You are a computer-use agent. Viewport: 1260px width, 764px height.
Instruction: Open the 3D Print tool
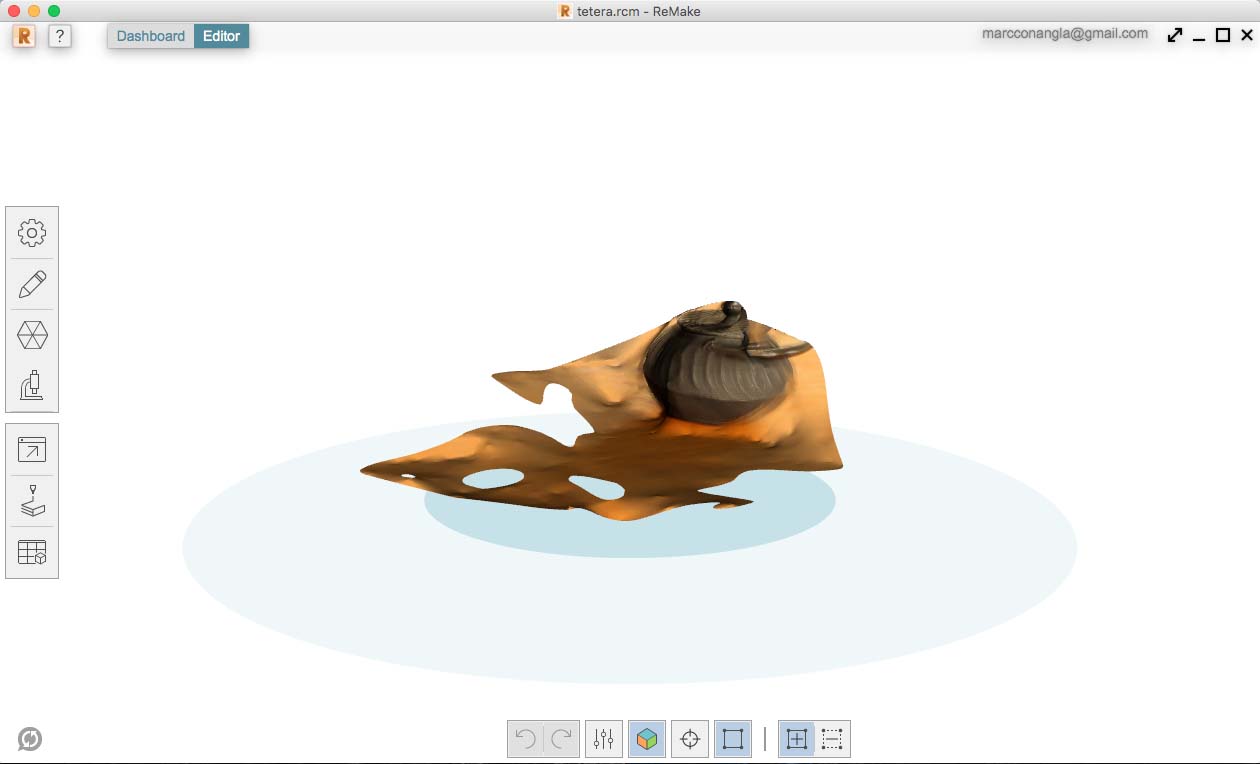coord(32,501)
